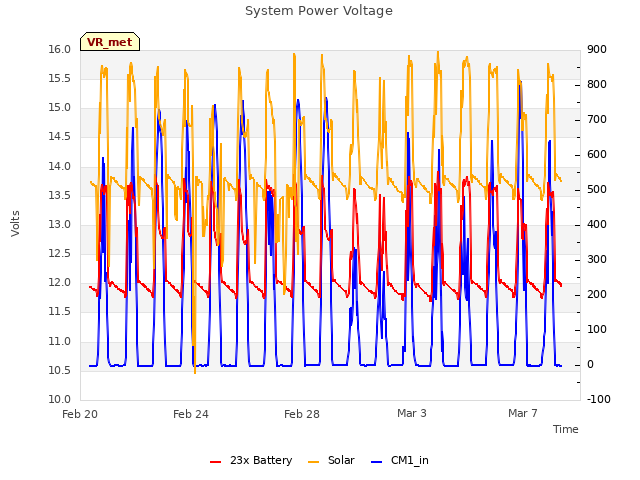Click the 500 right axis value

(x=597, y=190)
